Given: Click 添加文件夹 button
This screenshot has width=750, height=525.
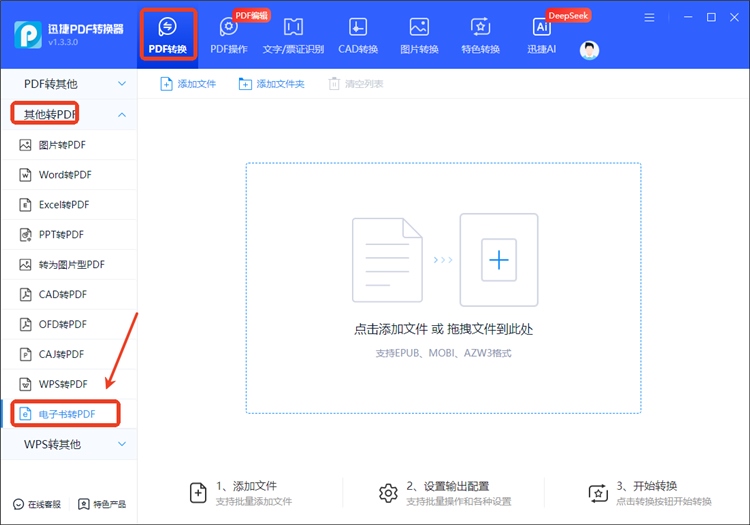Looking at the screenshot, I should pyautogui.click(x=271, y=84).
